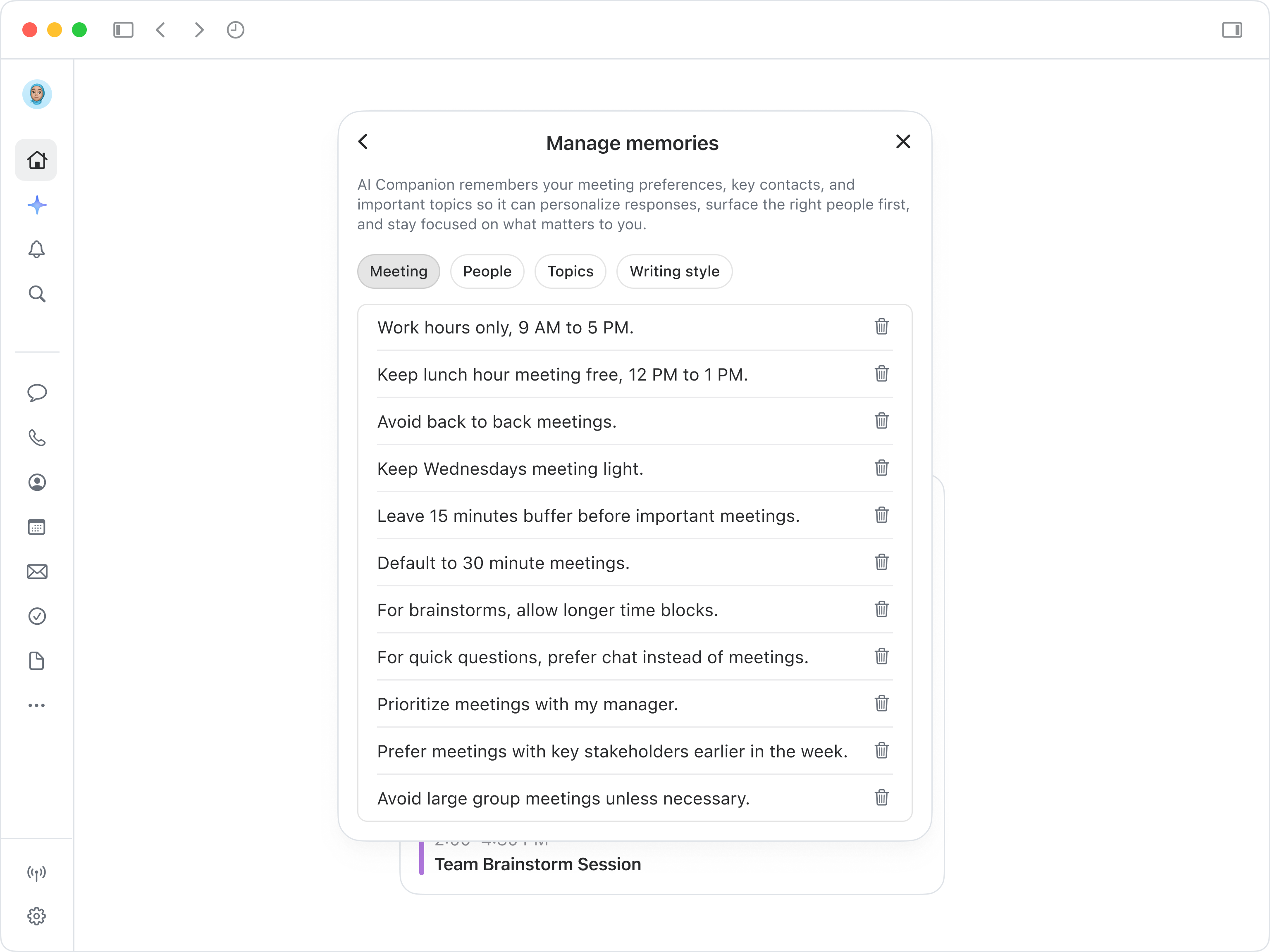The height and width of the screenshot is (952, 1270).
Task: Open Mail envelope icon
Action: pyautogui.click(x=37, y=571)
